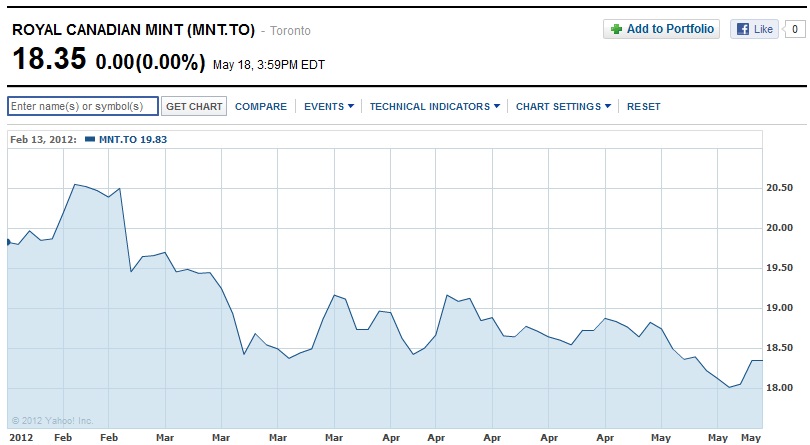Click the Royal Canadian Mint (MNT.TO) title
Image resolution: width=810 pixels, height=445 pixels.
point(133,30)
